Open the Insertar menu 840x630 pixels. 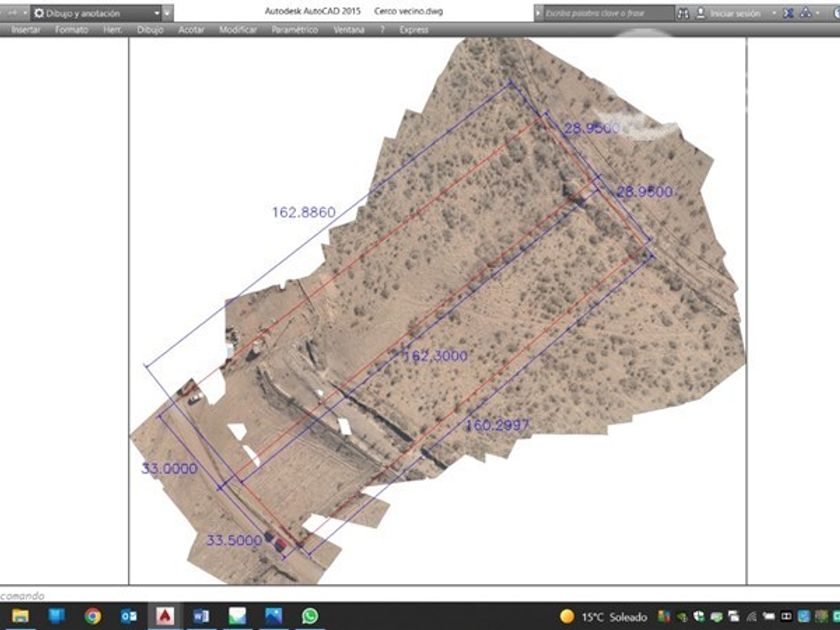(26, 30)
